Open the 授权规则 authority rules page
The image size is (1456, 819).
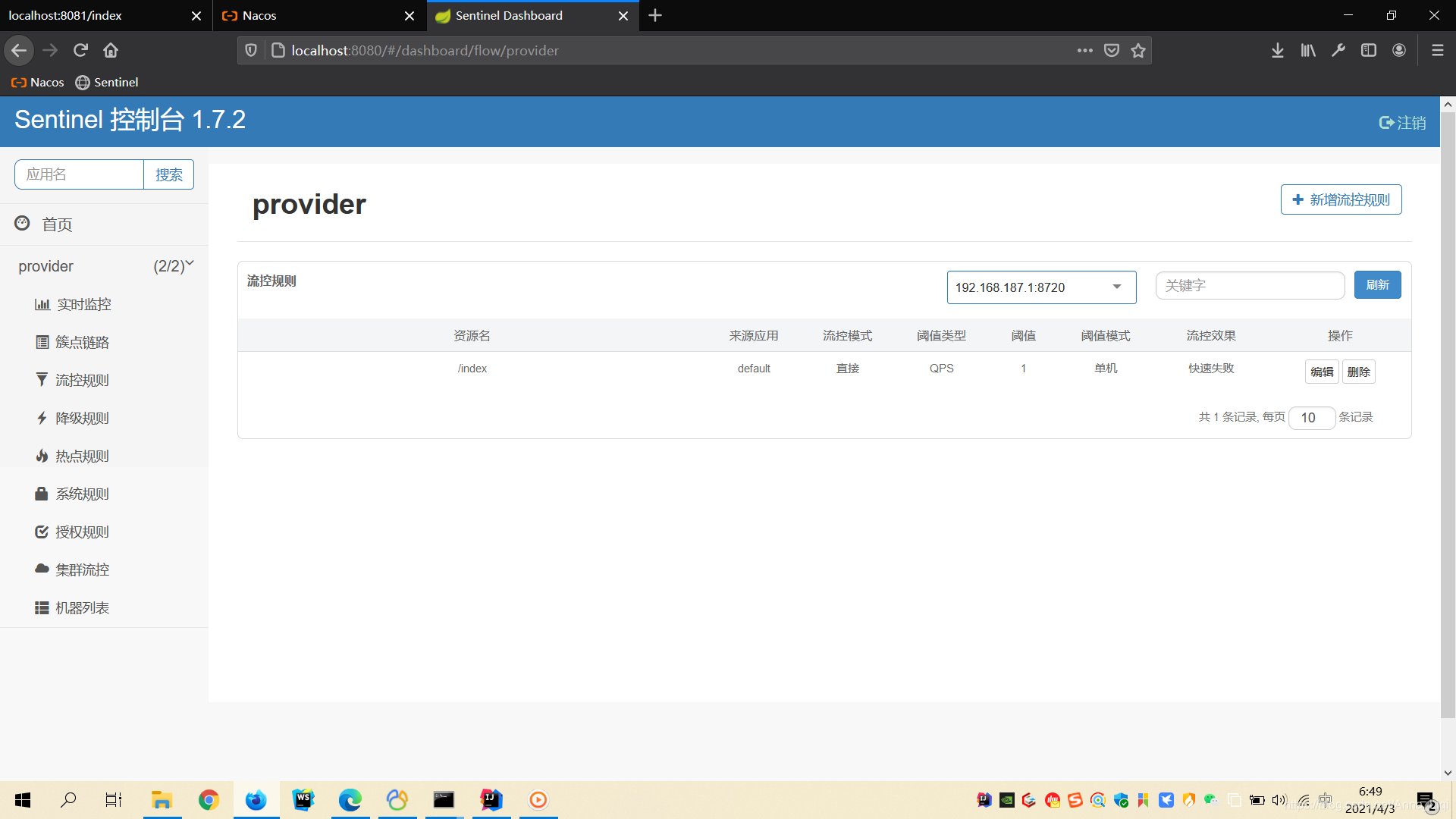73,532
